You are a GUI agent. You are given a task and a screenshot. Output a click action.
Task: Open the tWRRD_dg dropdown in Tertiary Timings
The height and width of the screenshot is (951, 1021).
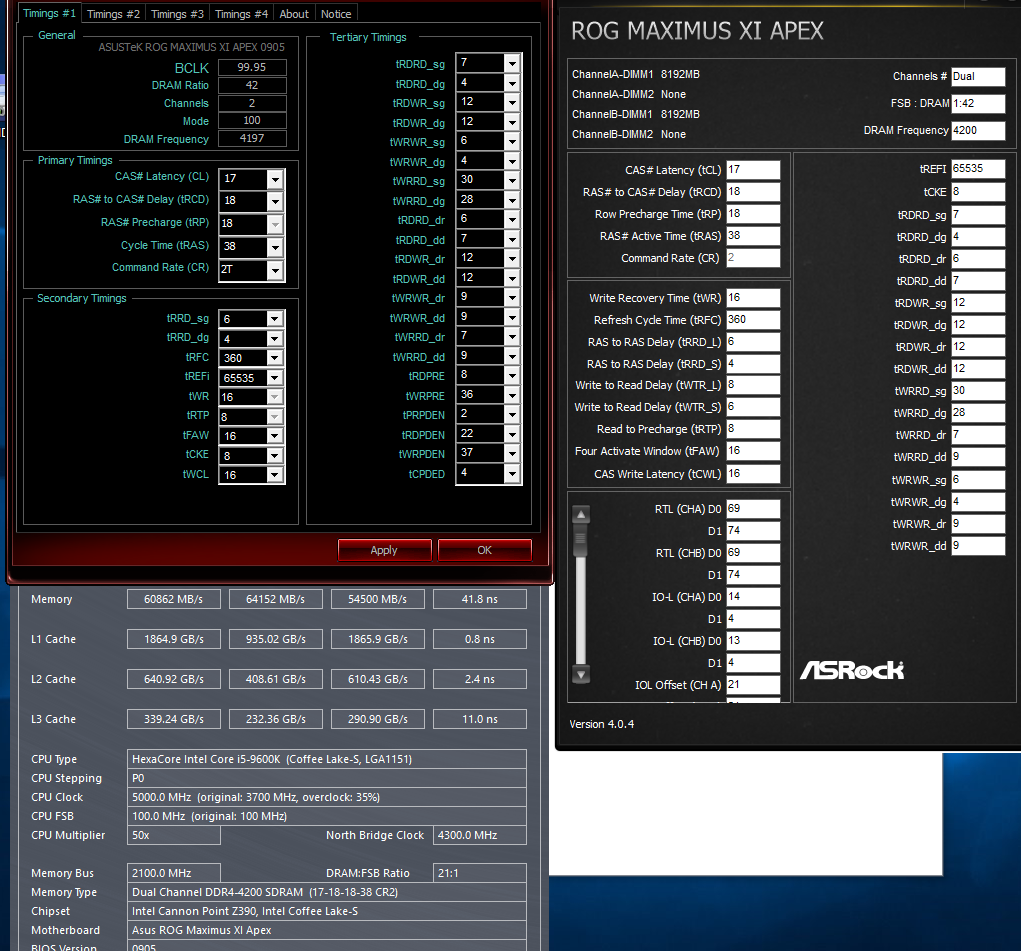pos(512,200)
